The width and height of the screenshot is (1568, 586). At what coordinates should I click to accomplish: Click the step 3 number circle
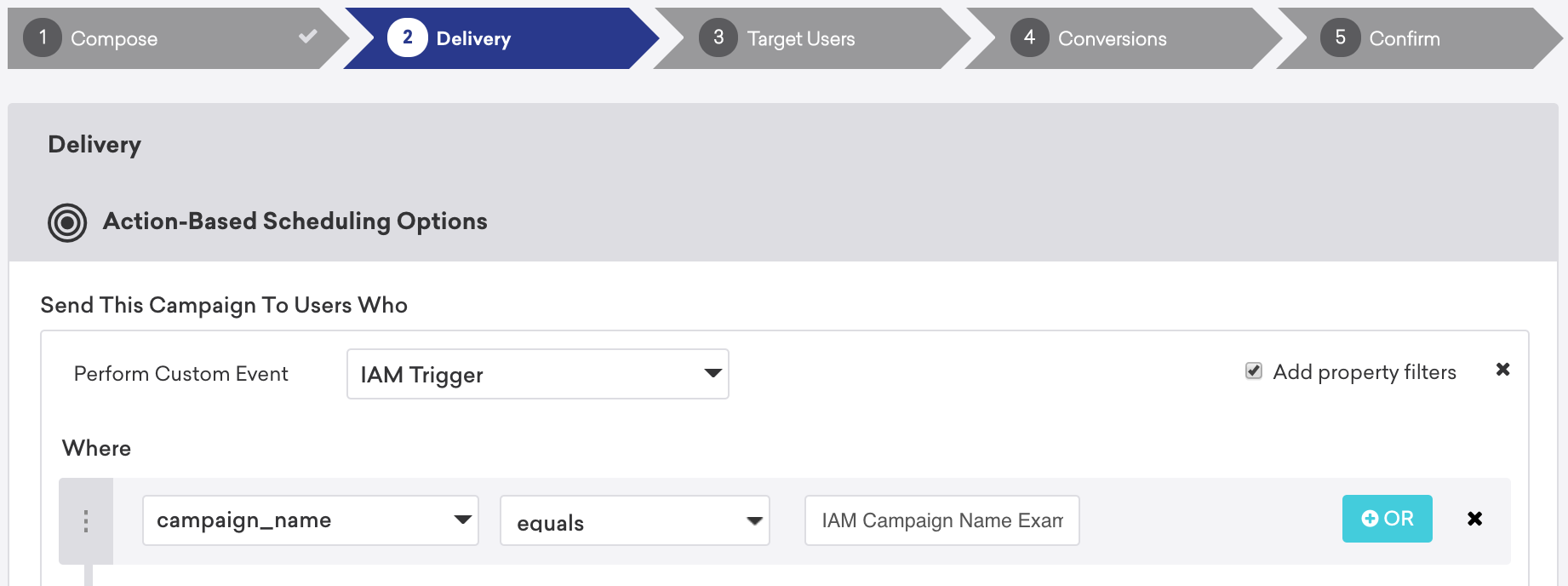[718, 38]
